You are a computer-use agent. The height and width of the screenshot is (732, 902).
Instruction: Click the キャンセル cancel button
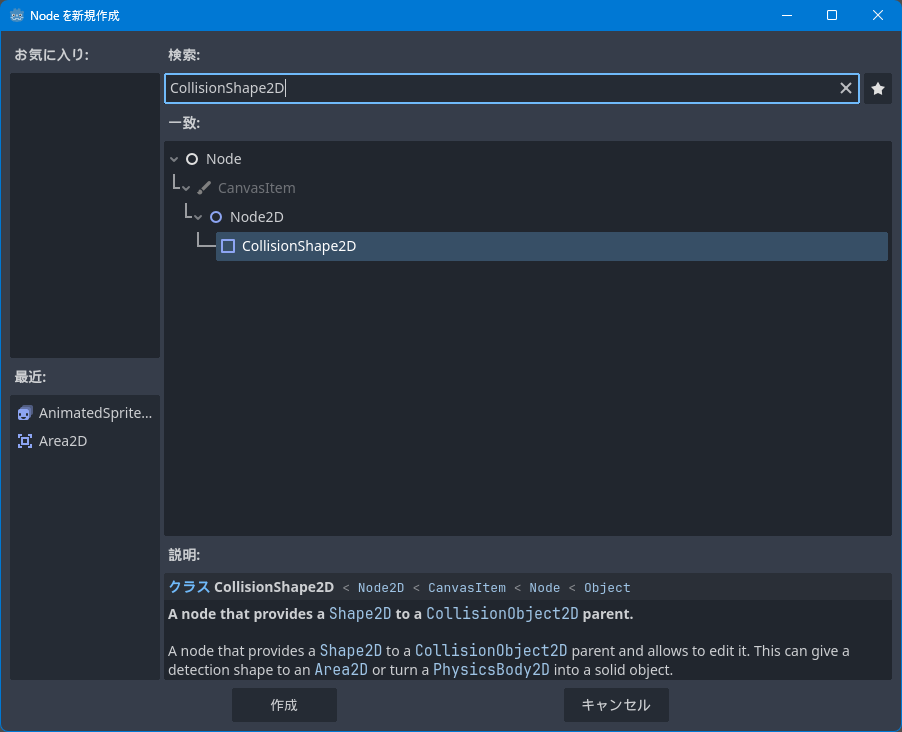(x=616, y=705)
